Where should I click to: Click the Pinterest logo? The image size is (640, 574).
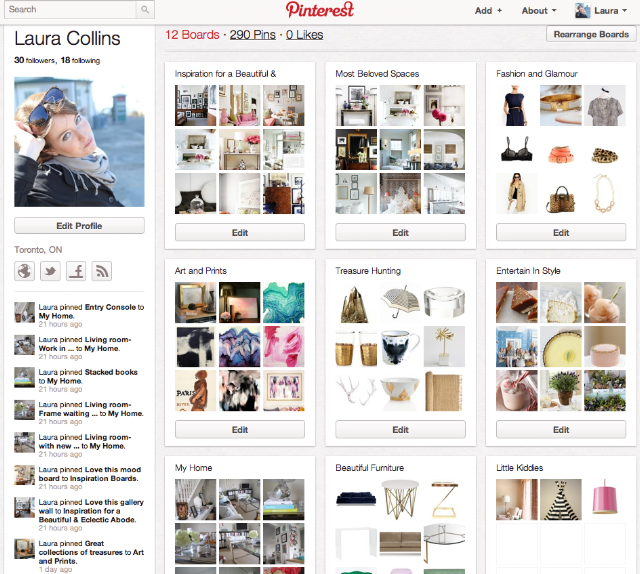click(320, 10)
